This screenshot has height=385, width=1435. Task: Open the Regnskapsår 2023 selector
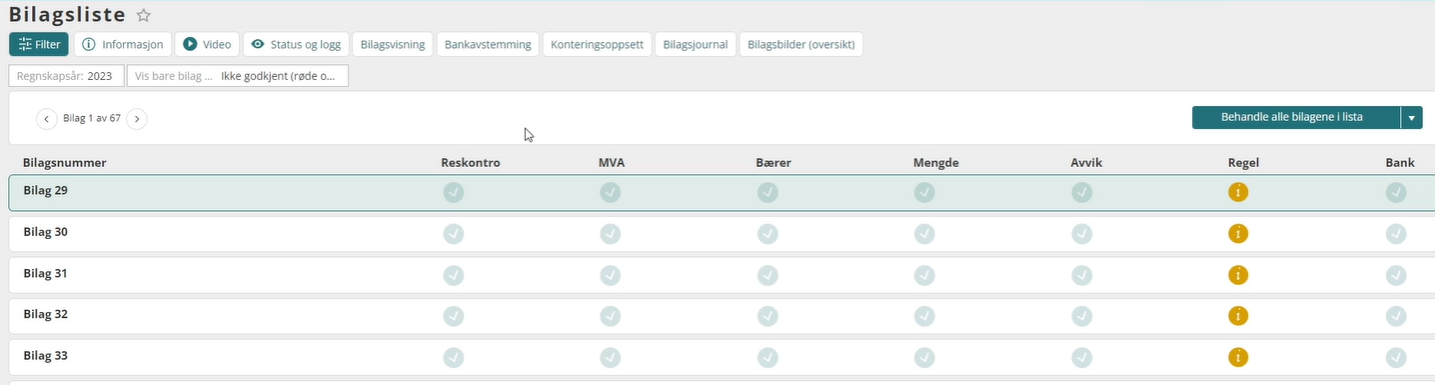67,76
